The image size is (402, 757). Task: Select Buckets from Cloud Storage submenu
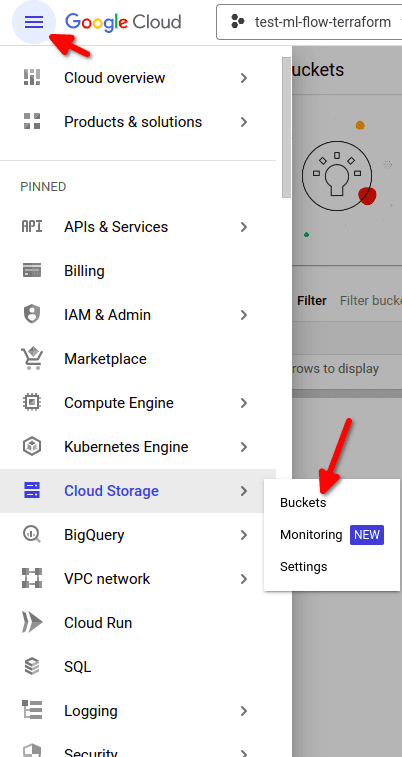click(303, 503)
